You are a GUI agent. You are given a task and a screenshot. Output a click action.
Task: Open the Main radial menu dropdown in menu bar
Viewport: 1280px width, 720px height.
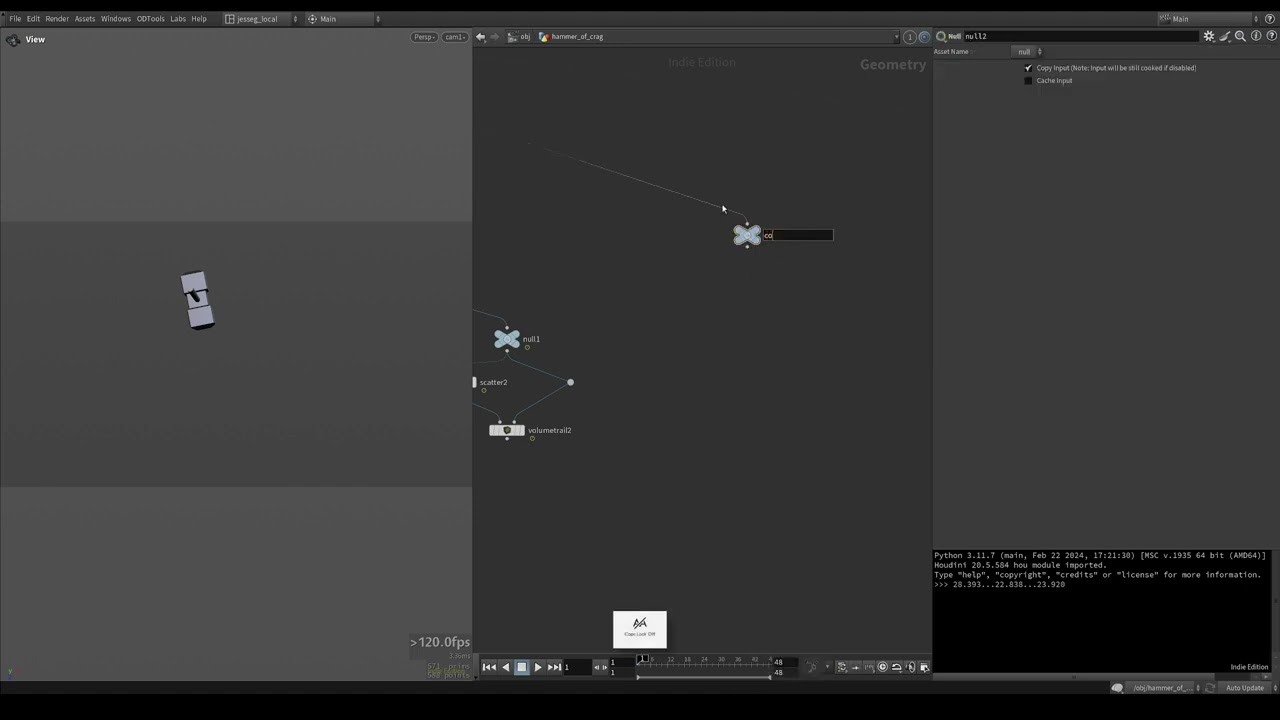pyautogui.click(x=343, y=19)
